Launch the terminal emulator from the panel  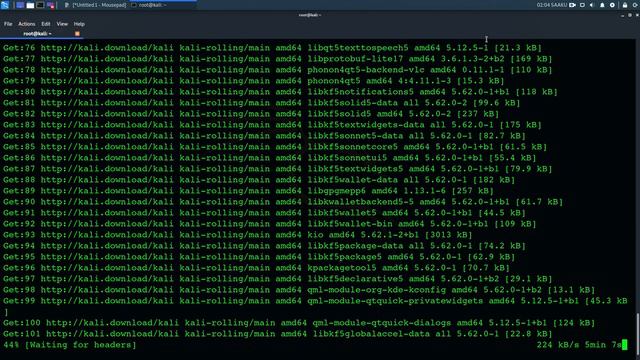point(40,5)
